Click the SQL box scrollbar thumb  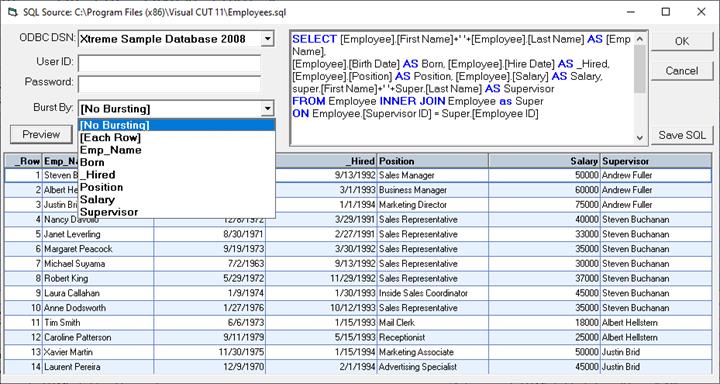pyautogui.click(x=640, y=69)
